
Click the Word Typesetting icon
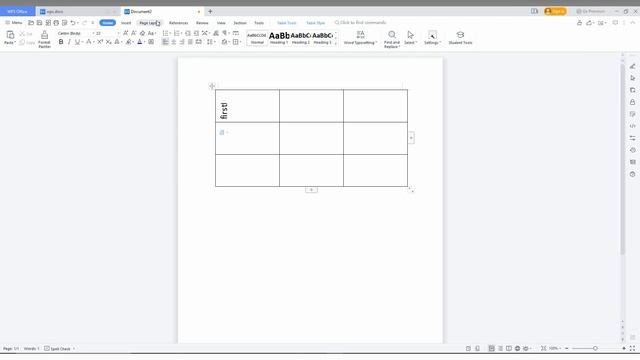click(x=360, y=35)
